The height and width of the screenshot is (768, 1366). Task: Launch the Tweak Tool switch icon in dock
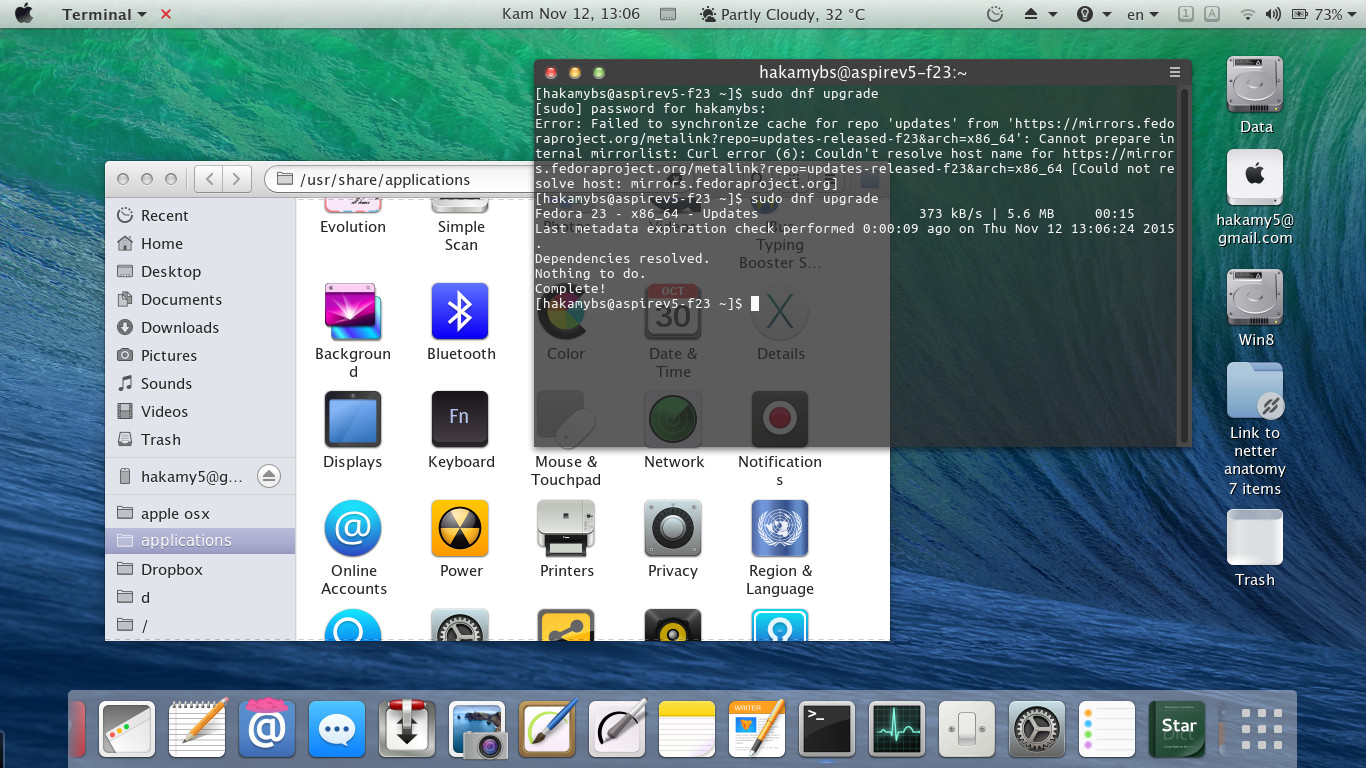pyautogui.click(x=967, y=728)
